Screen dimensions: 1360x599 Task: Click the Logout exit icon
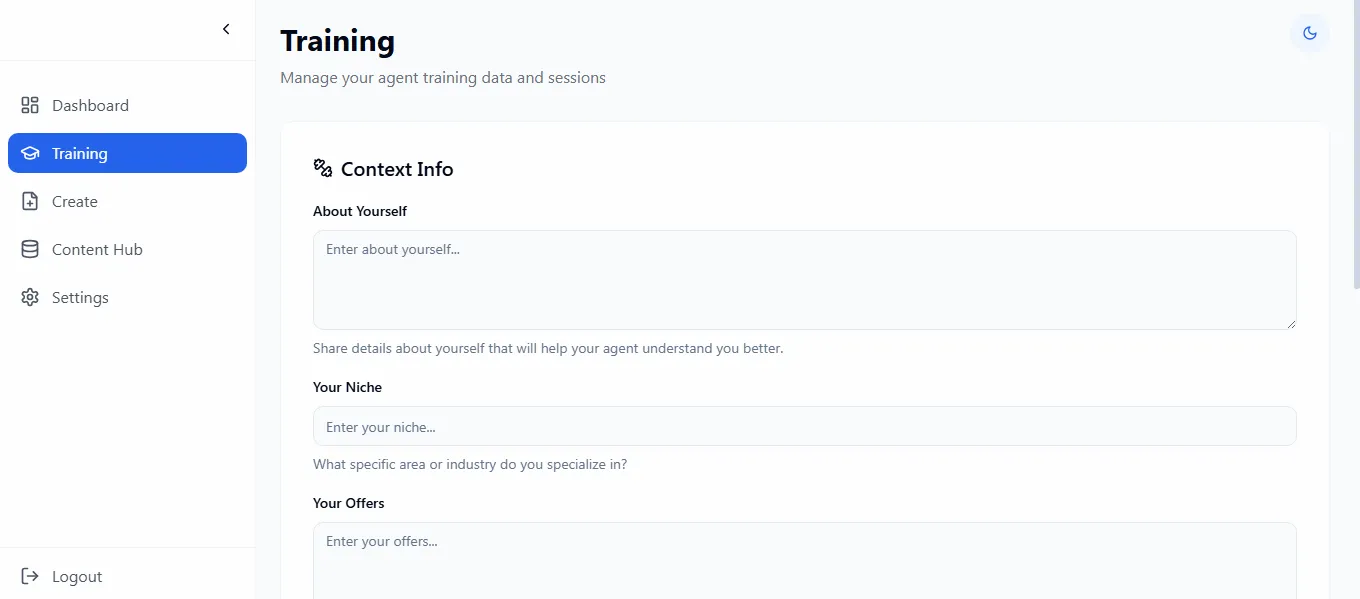point(30,576)
